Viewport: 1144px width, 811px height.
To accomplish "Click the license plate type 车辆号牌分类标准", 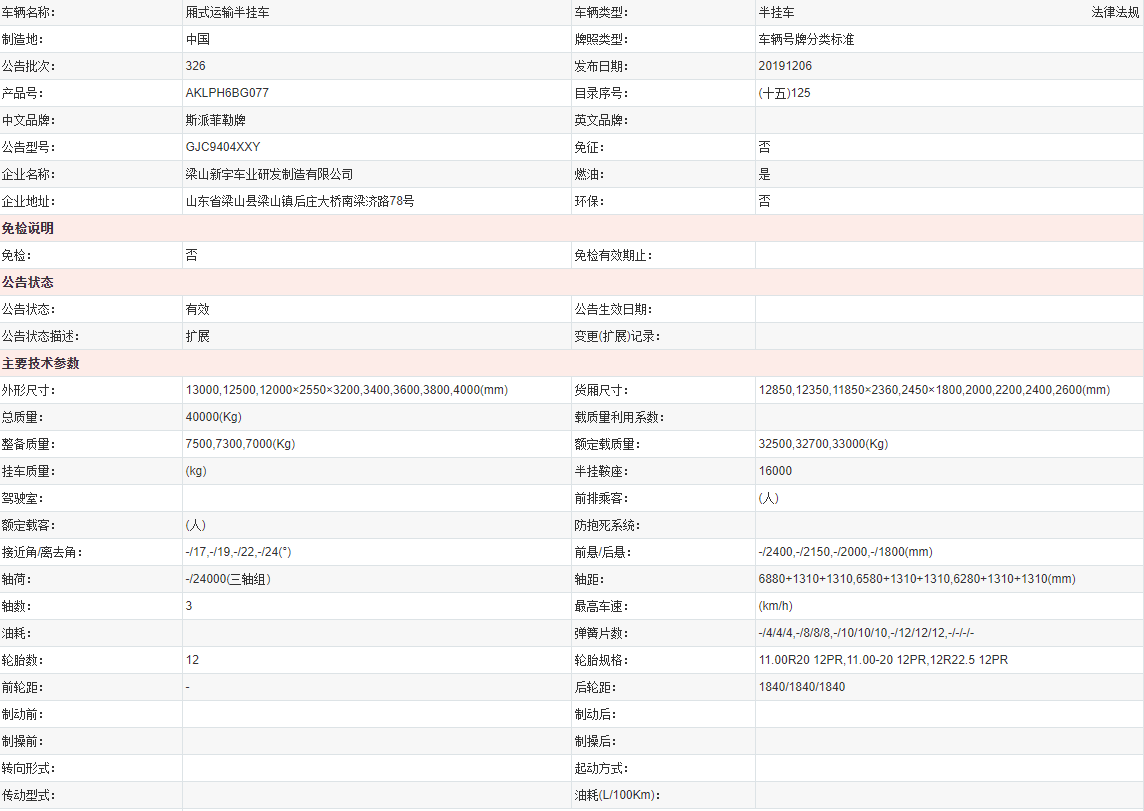I will pyautogui.click(x=806, y=39).
